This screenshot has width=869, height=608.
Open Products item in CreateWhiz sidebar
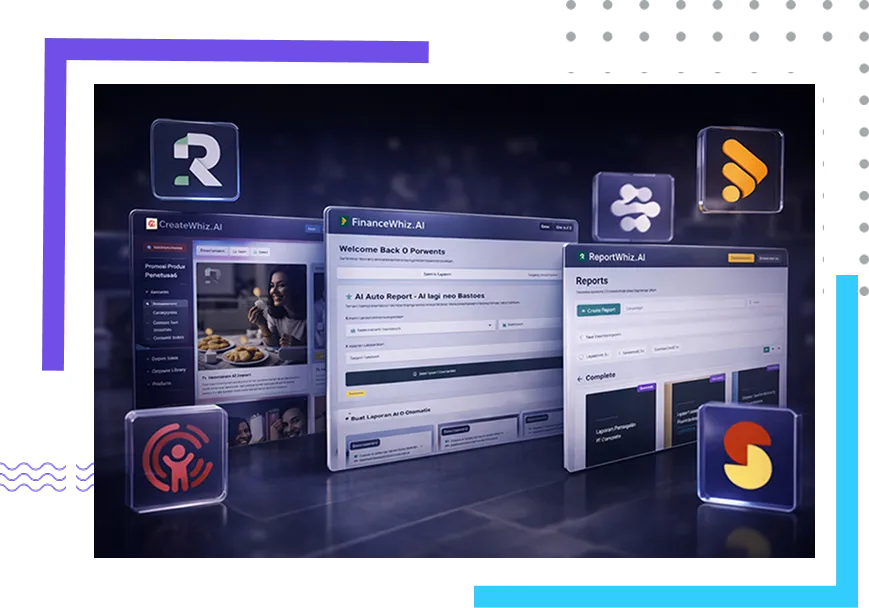pos(160,384)
